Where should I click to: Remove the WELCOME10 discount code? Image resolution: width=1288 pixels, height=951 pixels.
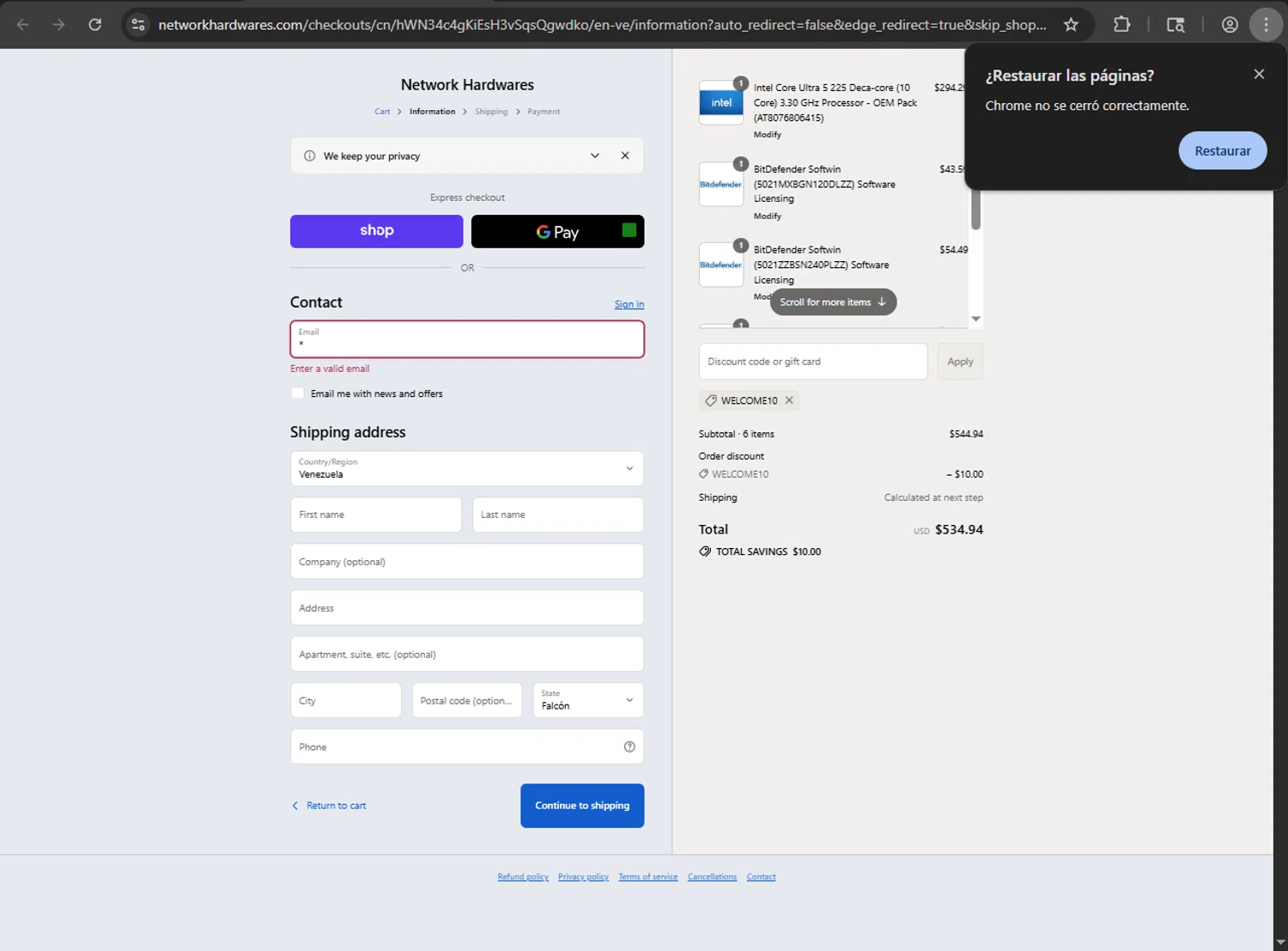(789, 400)
